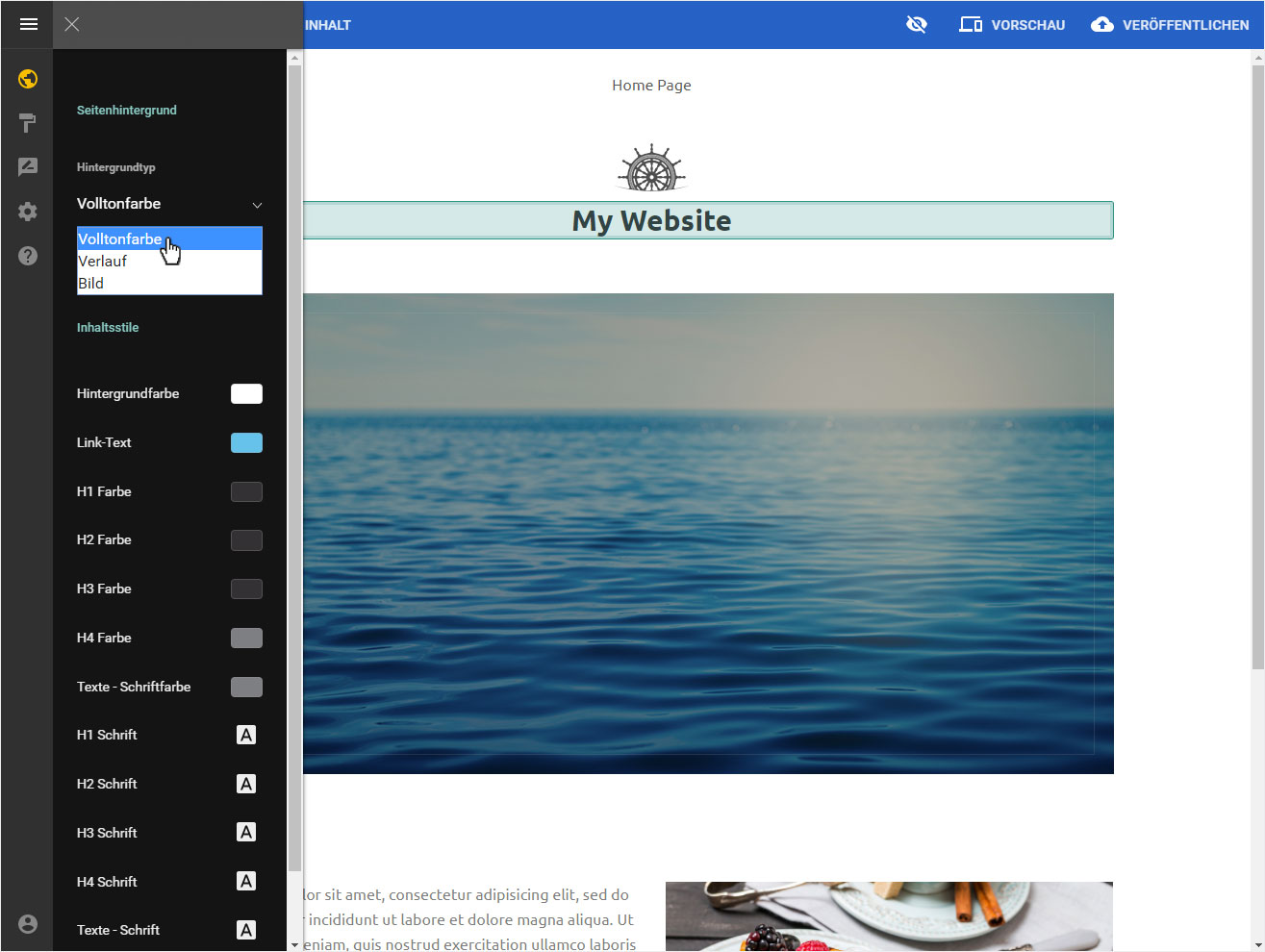
Task: Click the Seitenhintergrund section heading
Action: [x=127, y=111]
